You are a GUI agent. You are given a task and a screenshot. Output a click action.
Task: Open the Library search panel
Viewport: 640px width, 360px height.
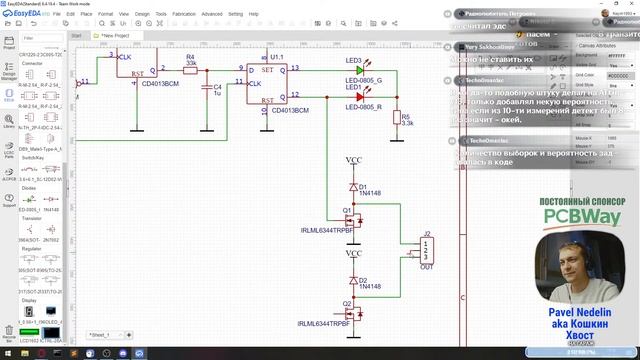(9, 122)
